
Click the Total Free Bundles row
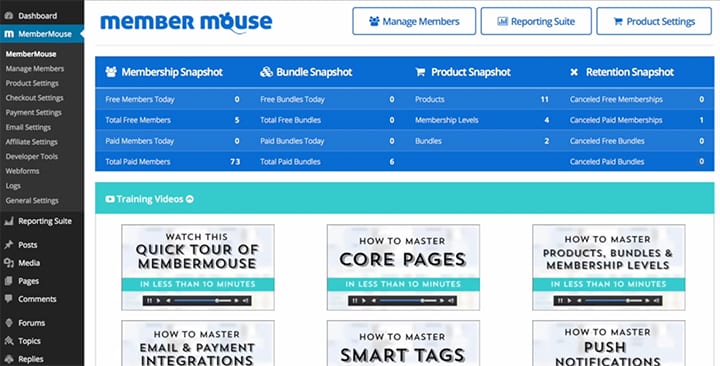(327, 120)
